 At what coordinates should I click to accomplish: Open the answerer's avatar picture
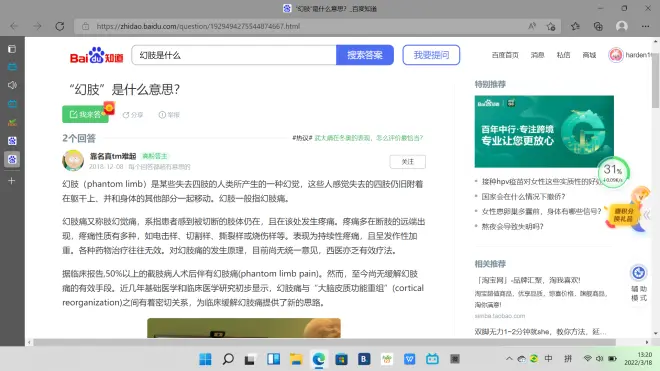click(x=73, y=160)
